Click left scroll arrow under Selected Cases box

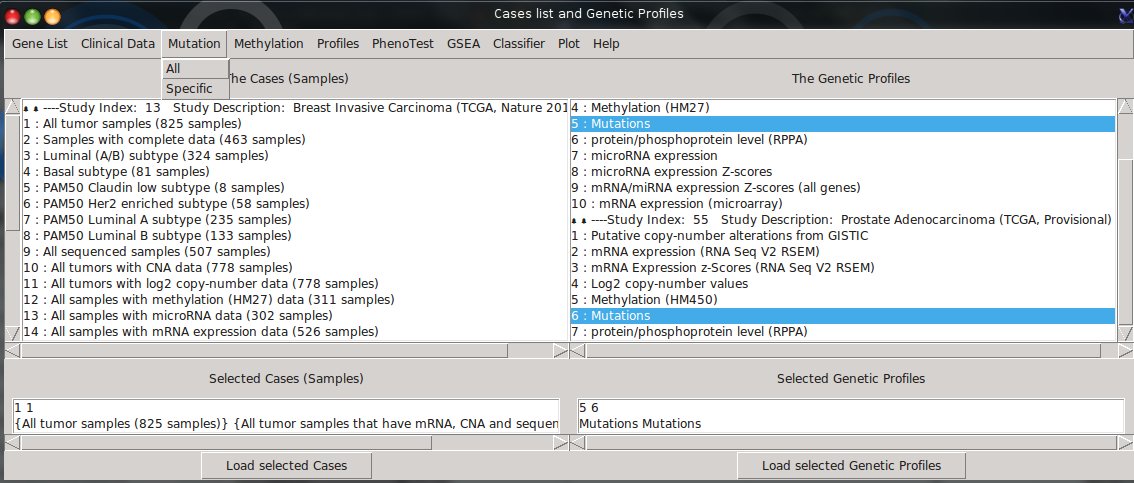[11, 442]
